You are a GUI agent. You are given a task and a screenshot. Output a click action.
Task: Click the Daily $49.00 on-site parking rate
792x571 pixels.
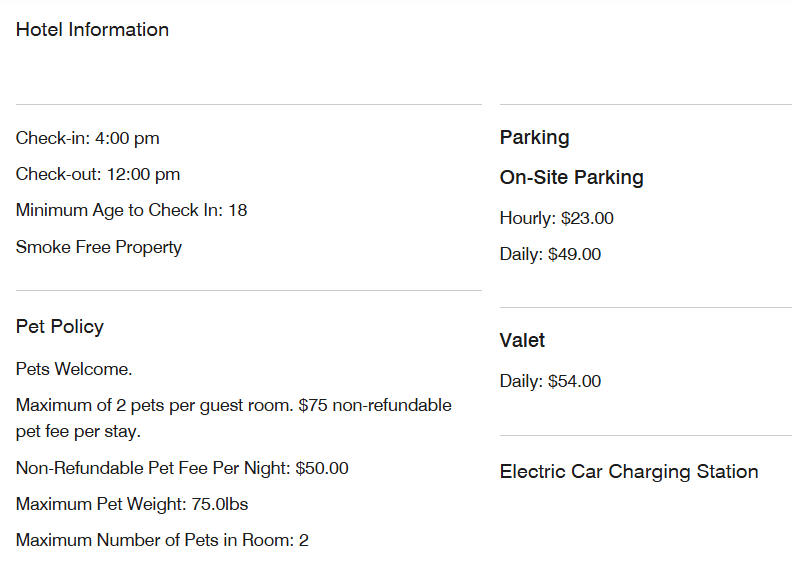point(550,254)
